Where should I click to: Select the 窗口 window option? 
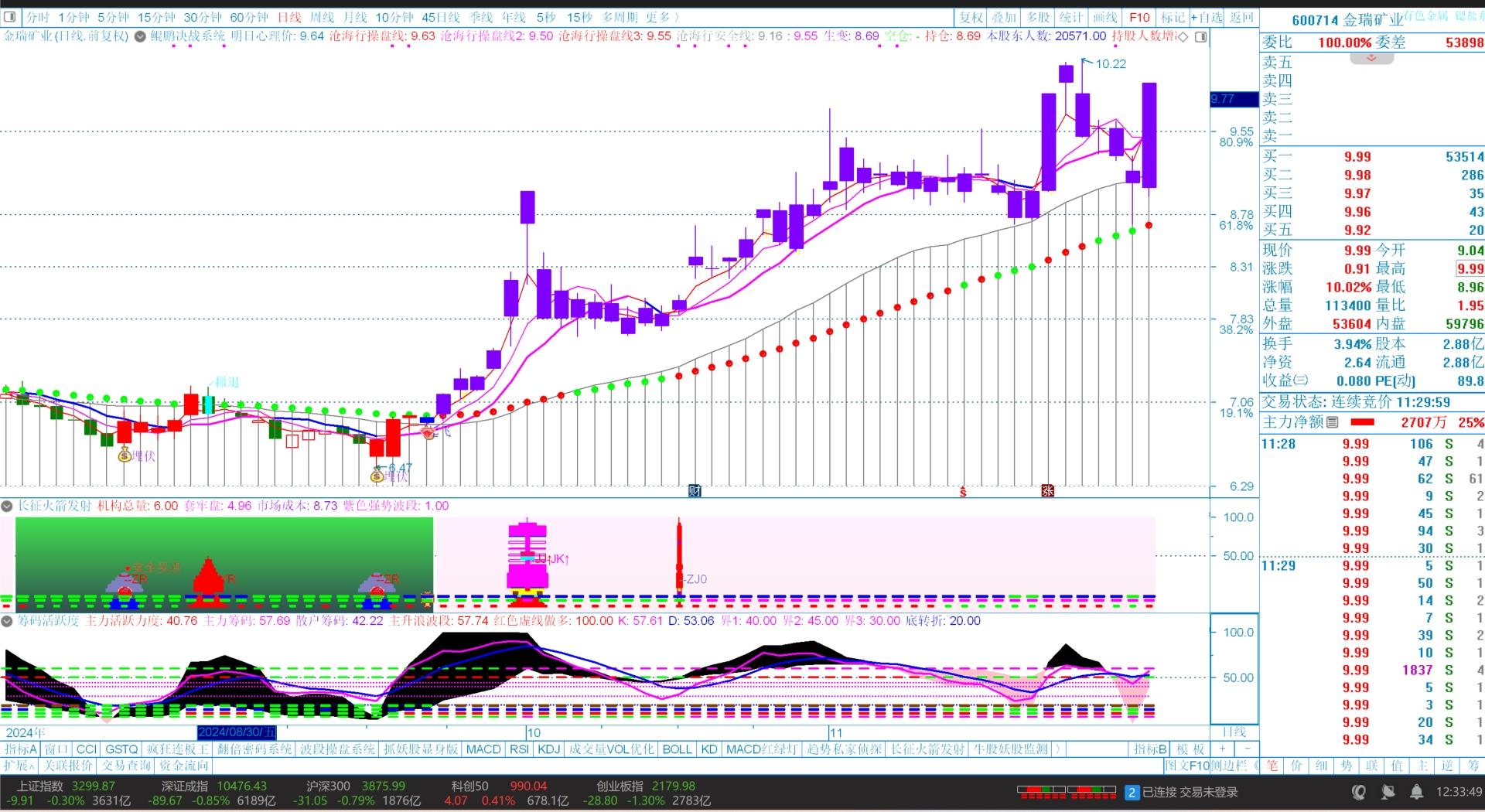[56, 749]
